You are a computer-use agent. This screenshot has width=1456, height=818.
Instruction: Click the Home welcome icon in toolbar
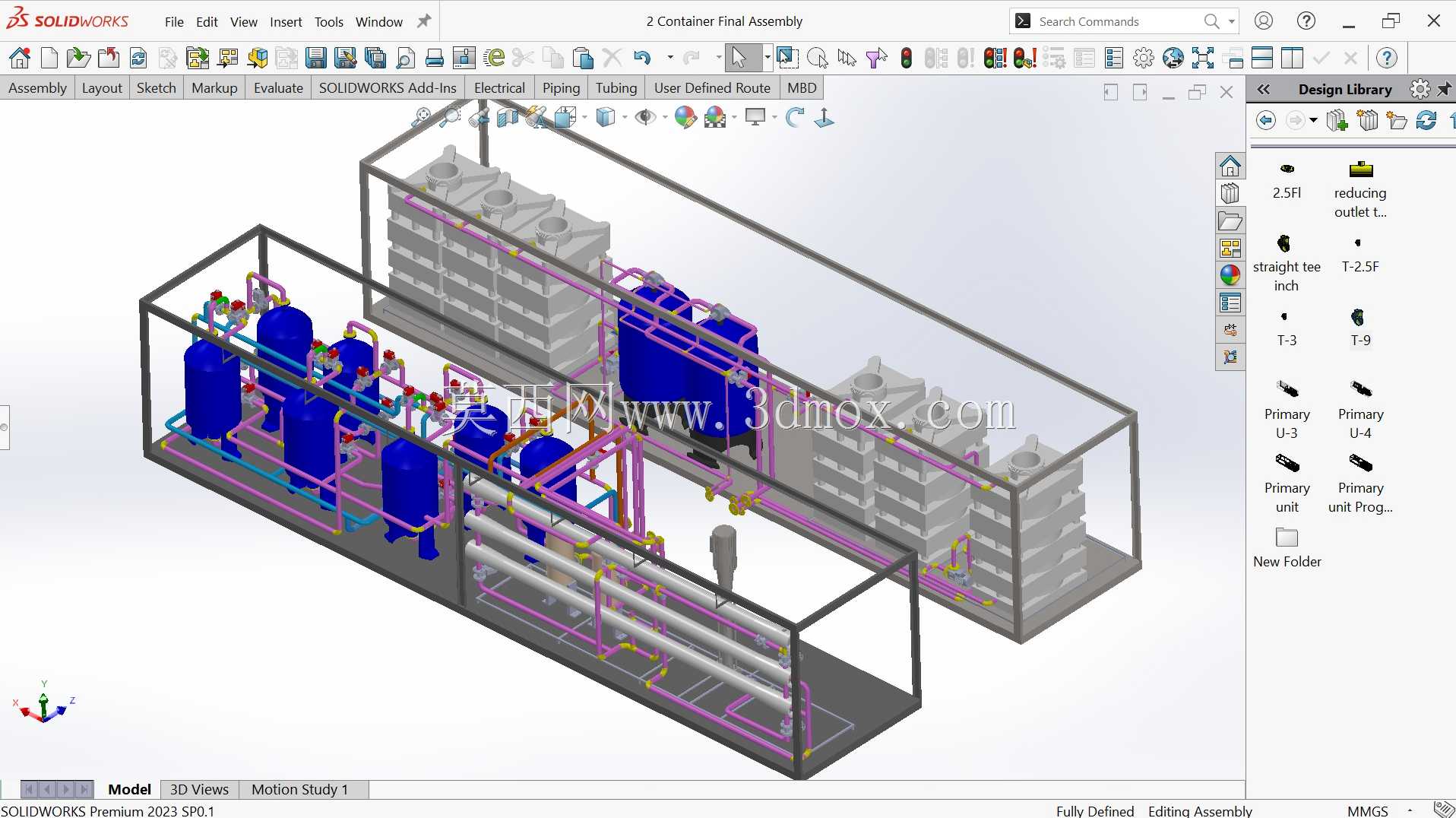click(21, 58)
